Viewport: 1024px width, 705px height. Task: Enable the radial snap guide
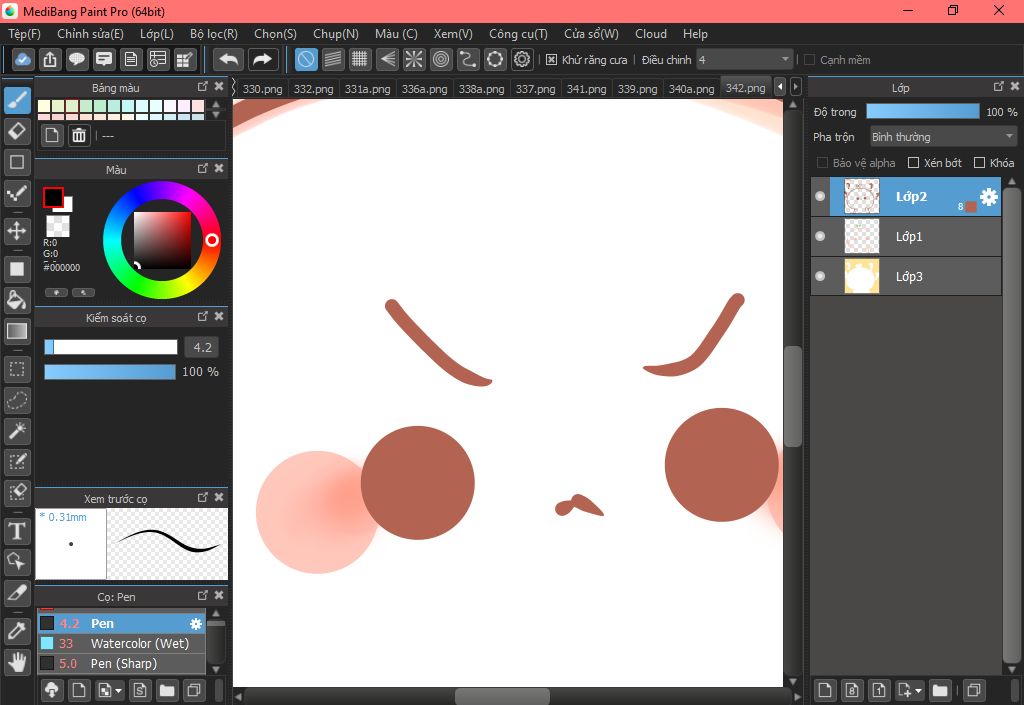pyautogui.click(x=414, y=59)
